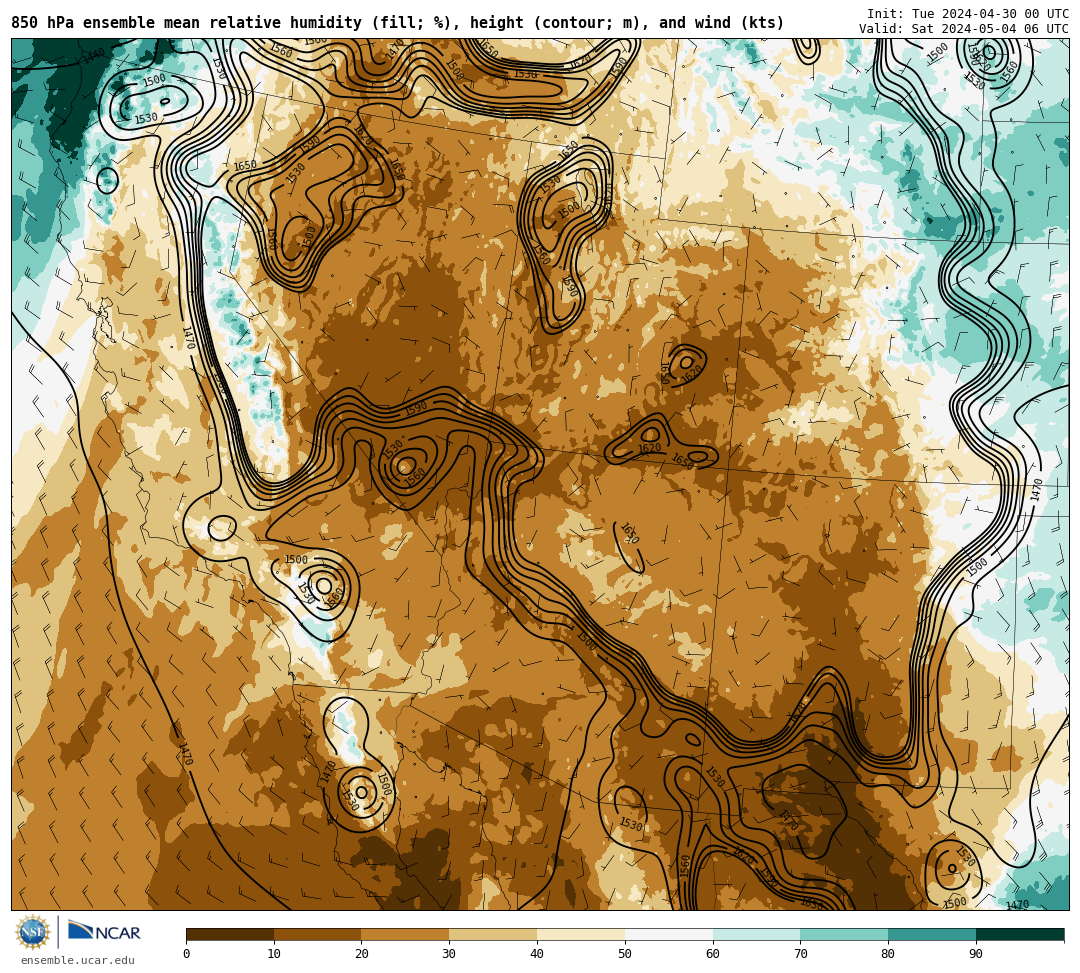This screenshot has width=1080, height=973.
Task: Select the 20-30 orange-brown colorbar segment
Action: point(406,934)
